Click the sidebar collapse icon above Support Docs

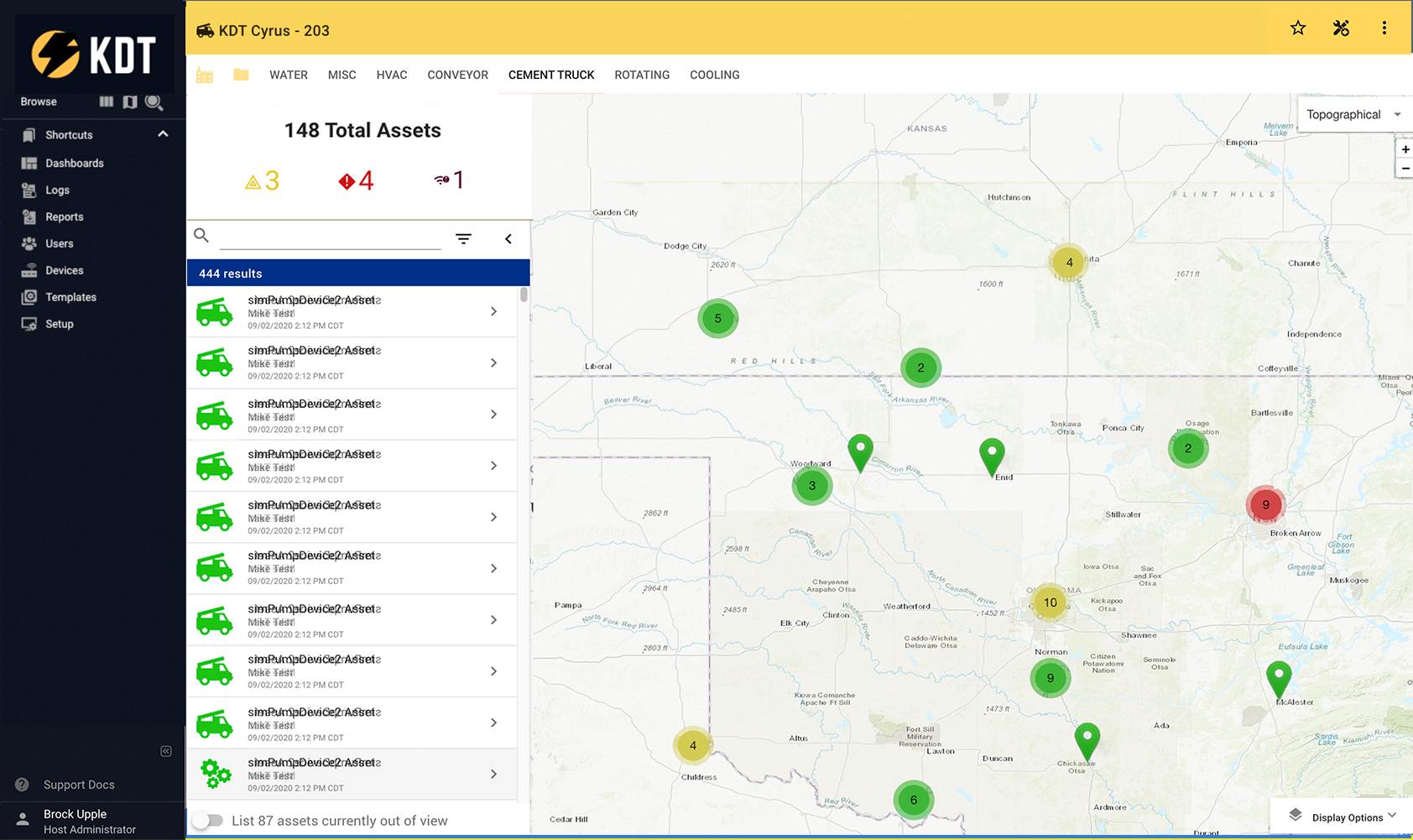[166, 751]
